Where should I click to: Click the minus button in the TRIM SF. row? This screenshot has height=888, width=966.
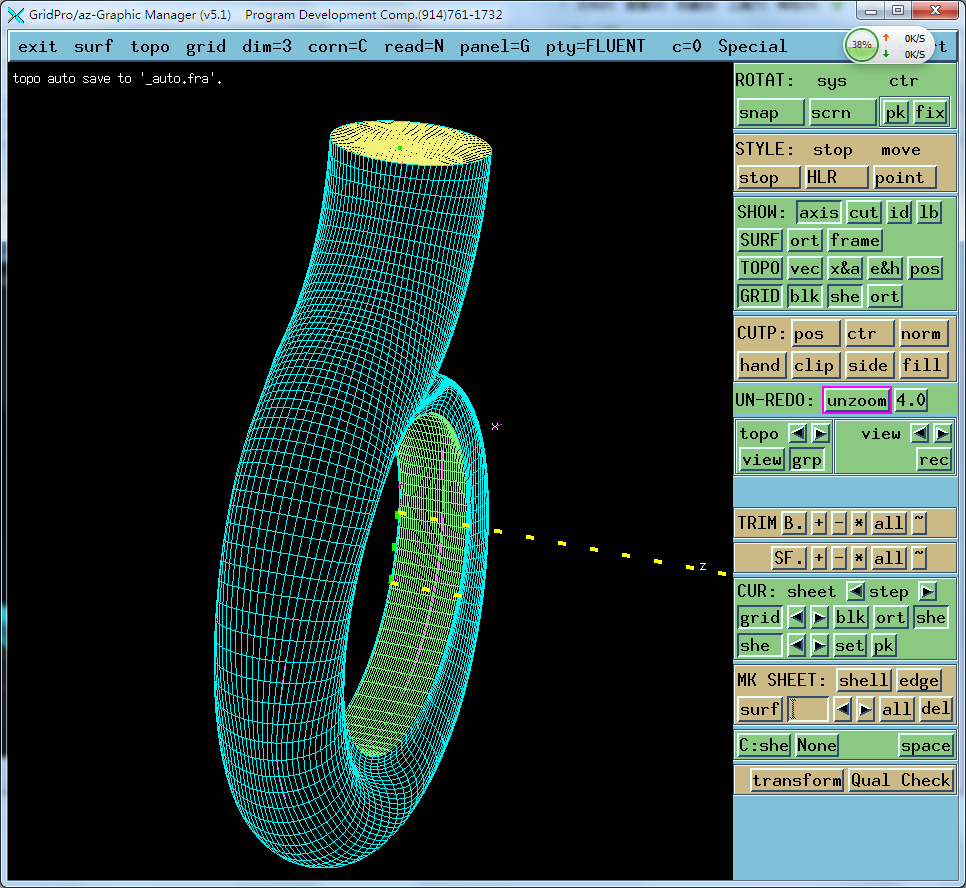click(x=839, y=558)
